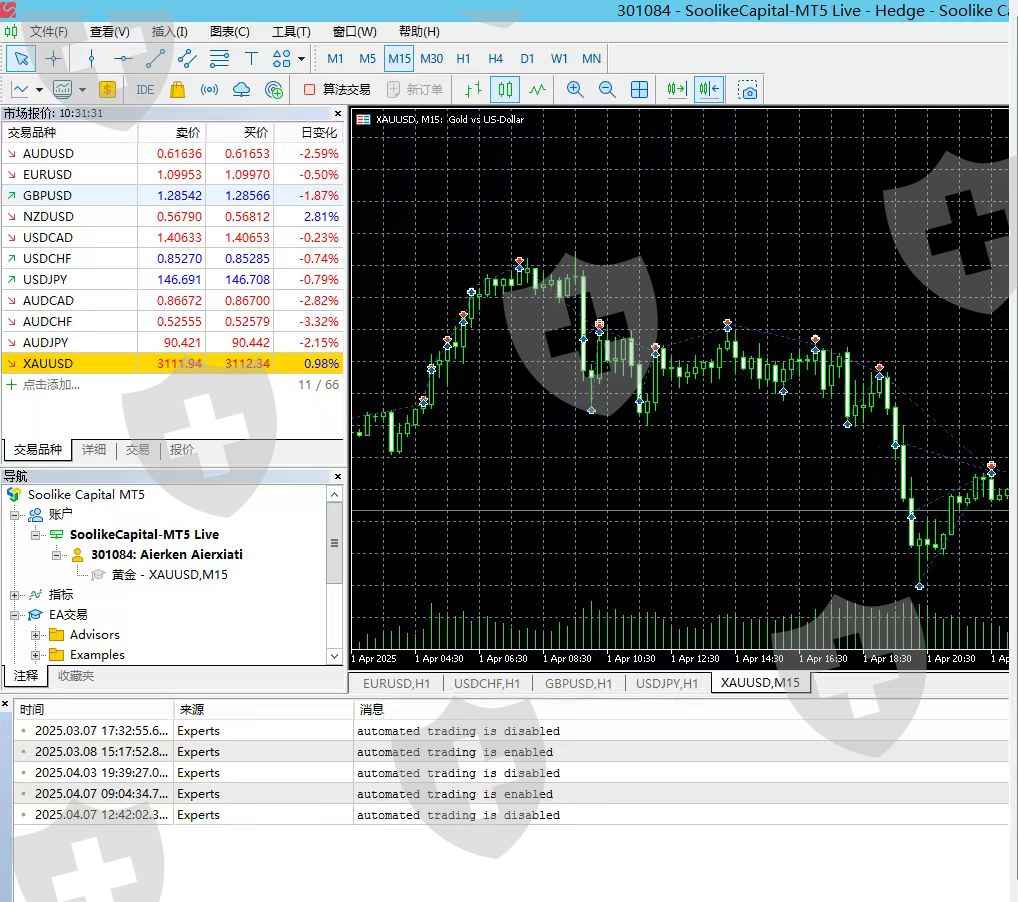Open the IDE MetaEditor button
1018x902 pixels.
point(145,89)
